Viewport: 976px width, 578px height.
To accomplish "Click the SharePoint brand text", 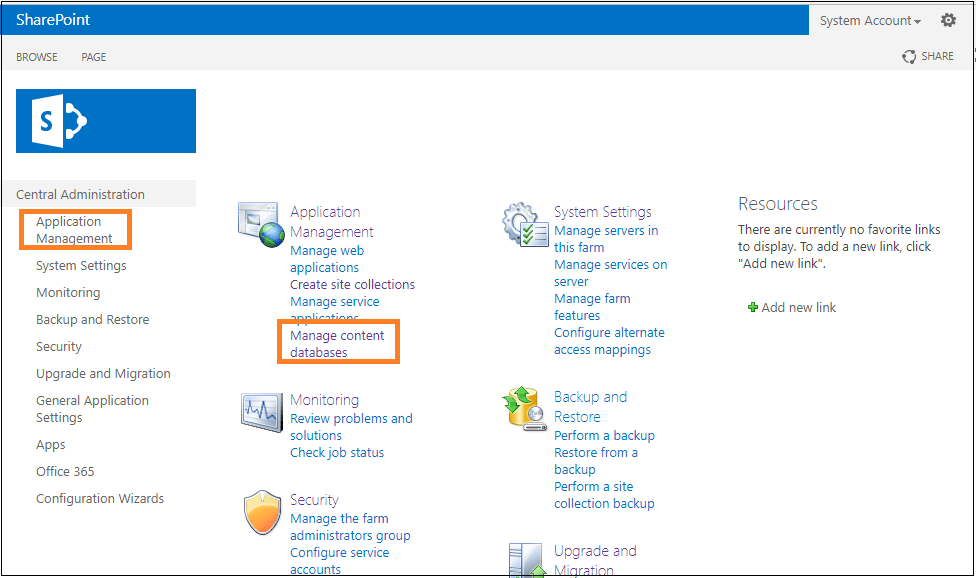I will coord(53,20).
